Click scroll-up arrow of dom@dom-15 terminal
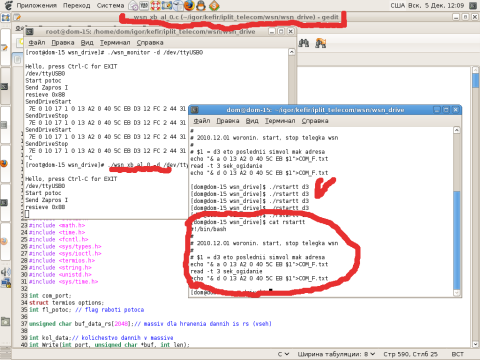This screenshot has height=360, width=480. coord(457,130)
